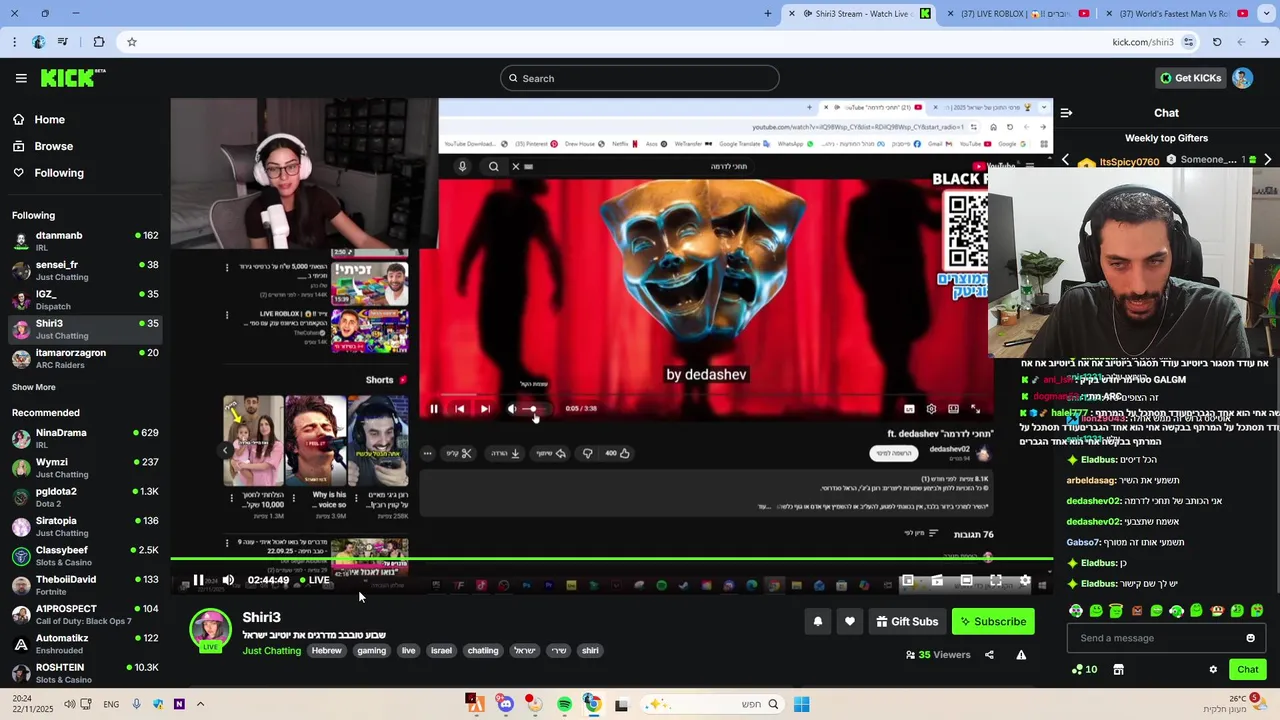Image resolution: width=1280 pixels, height=720 pixels.
Task: Open Spotify from Windows taskbar
Action: (564, 704)
